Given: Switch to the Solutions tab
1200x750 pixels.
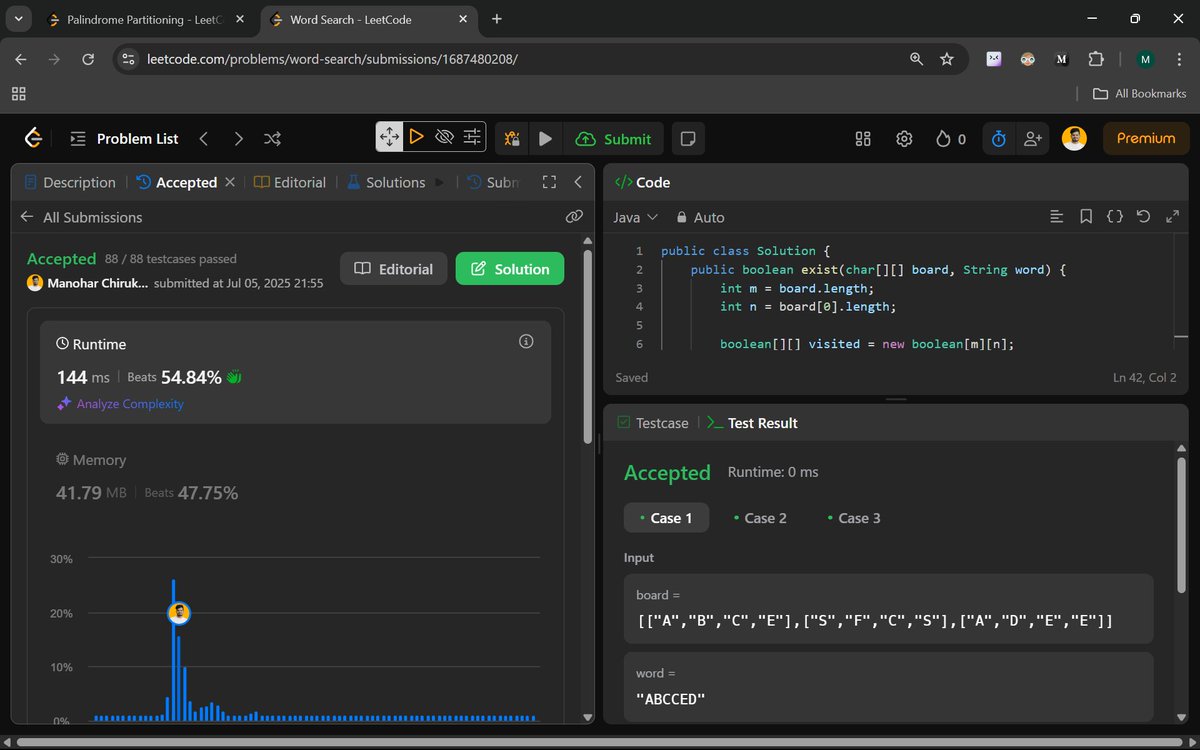Looking at the screenshot, I should point(386,182).
